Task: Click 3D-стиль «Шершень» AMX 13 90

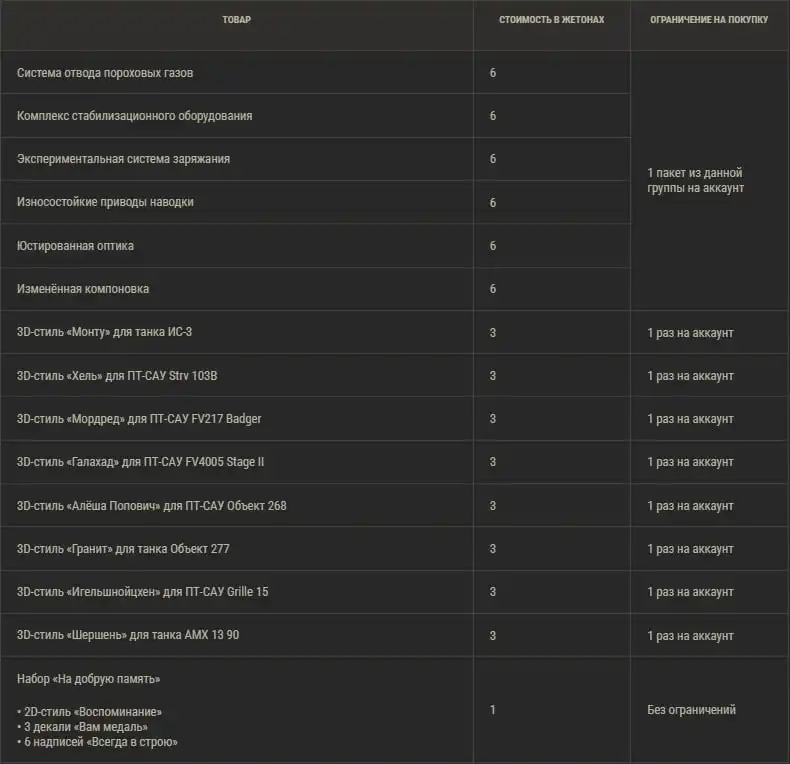Action: tap(128, 635)
